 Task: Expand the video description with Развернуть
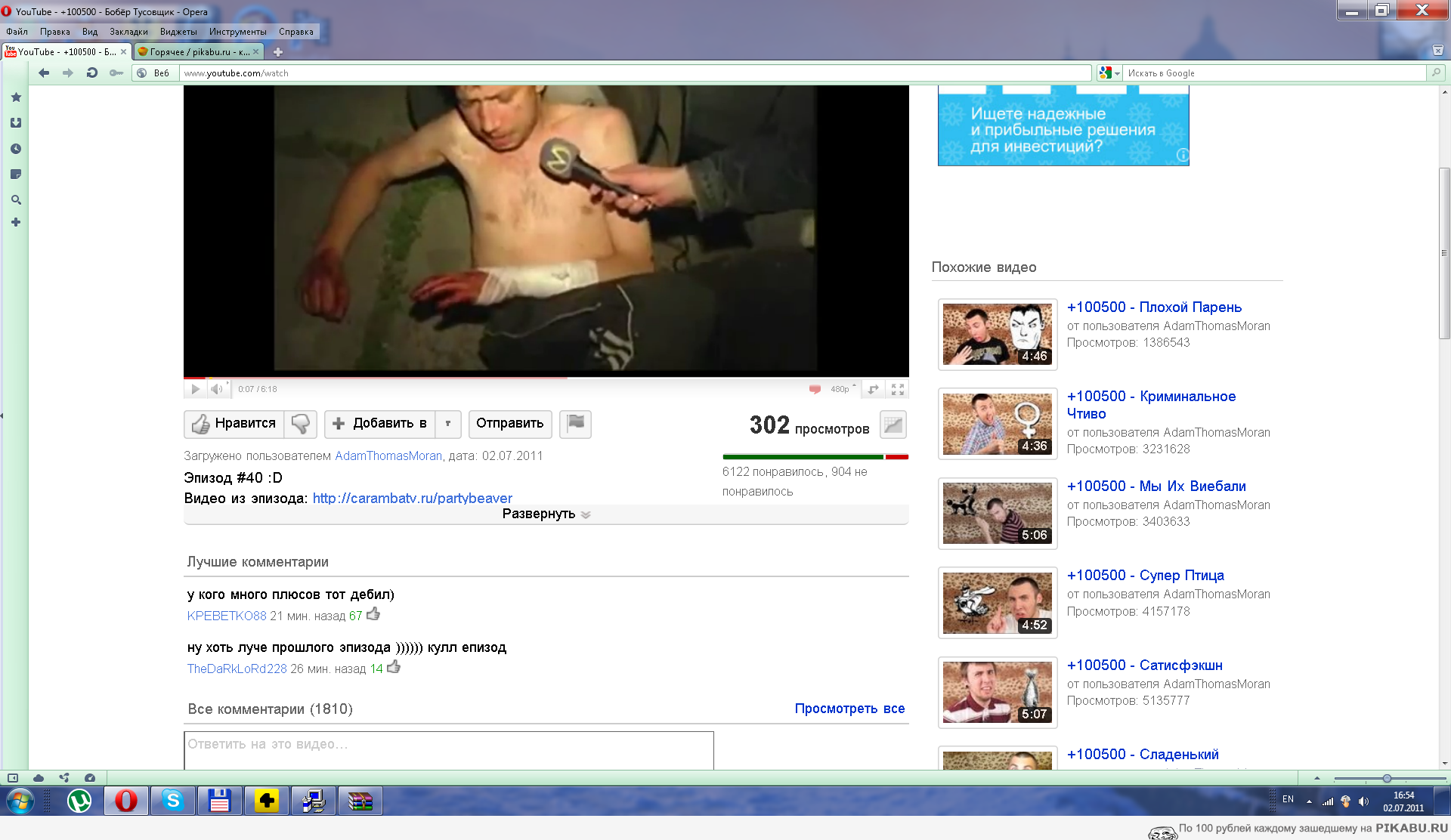(x=546, y=514)
